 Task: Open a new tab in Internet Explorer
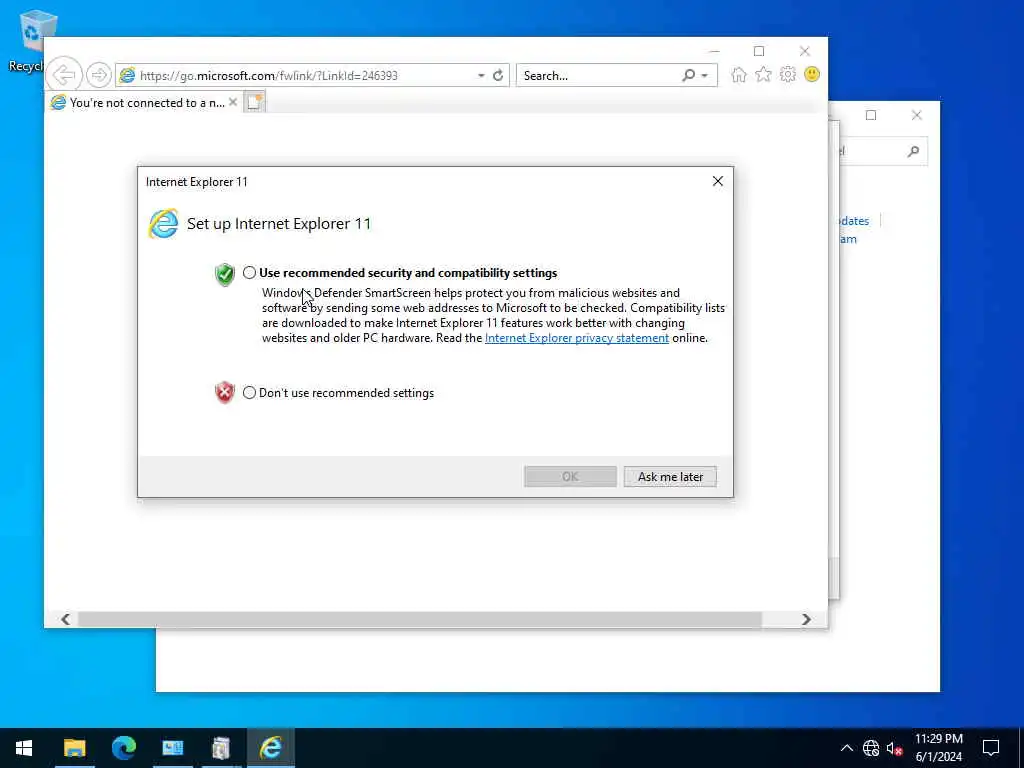point(254,102)
